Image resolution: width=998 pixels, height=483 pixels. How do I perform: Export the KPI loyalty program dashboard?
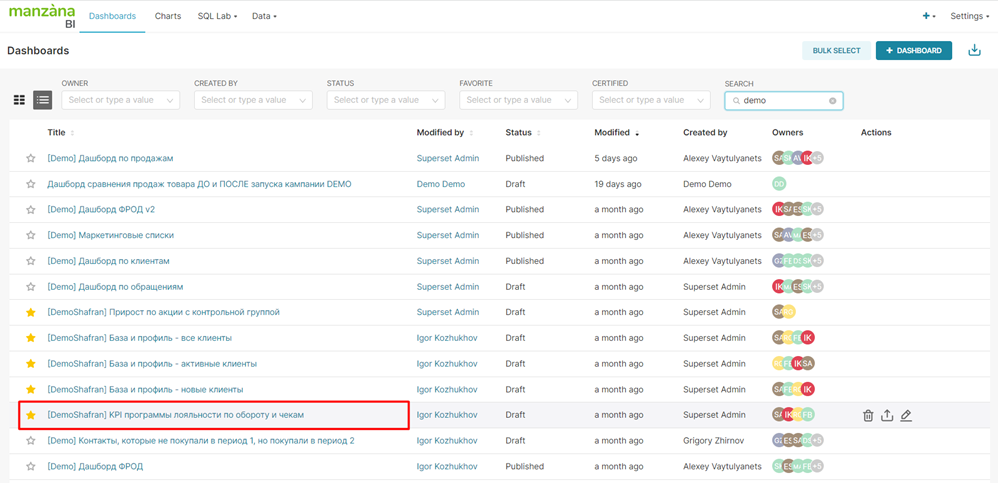click(x=887, y=415)
